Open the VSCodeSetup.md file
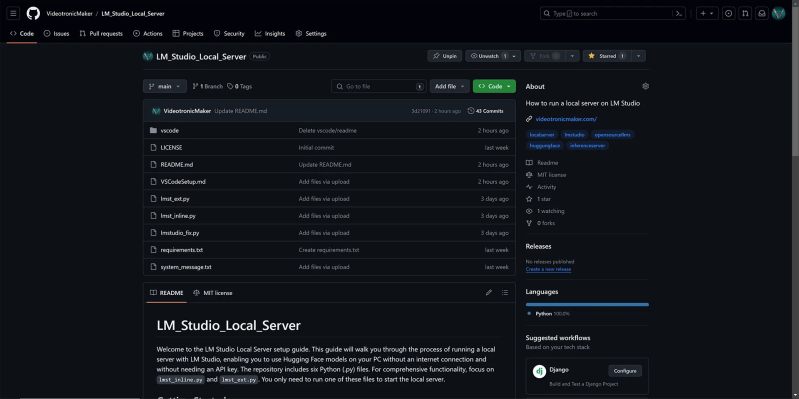This screenshot has width=799, height=399. (x=183, y=181)
